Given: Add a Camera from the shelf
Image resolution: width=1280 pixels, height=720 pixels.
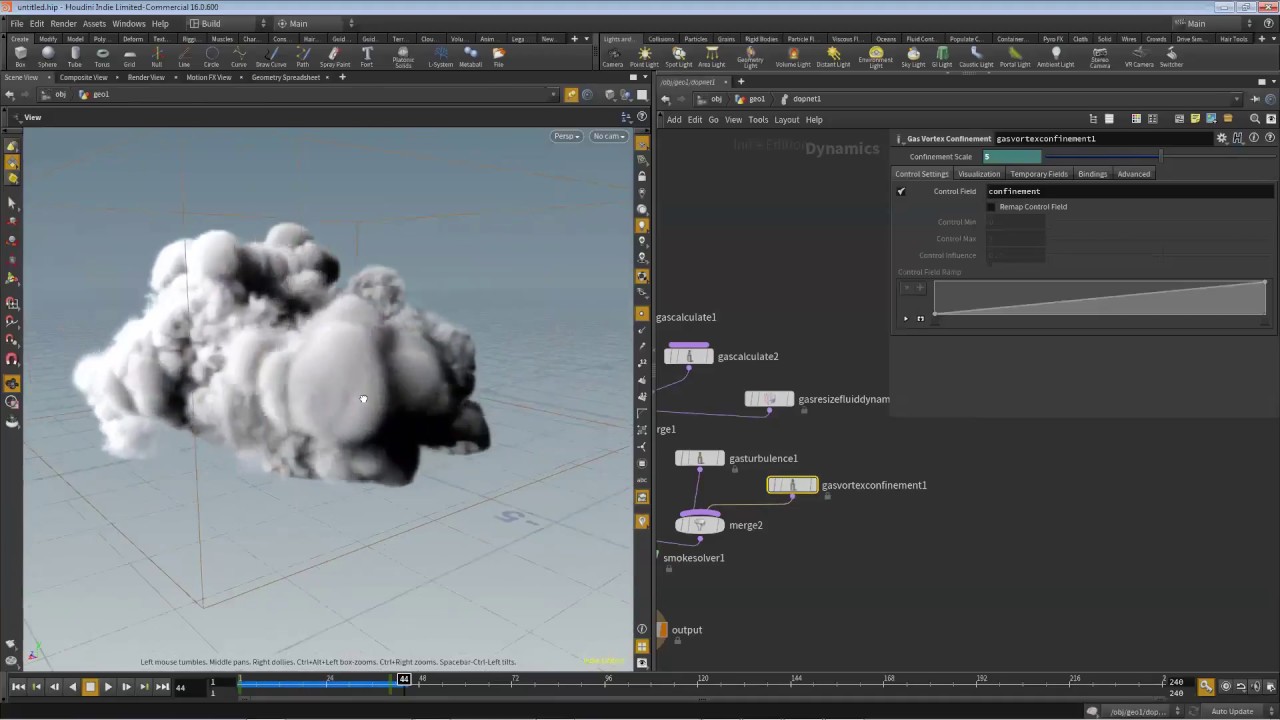Looking at the screenshot, I should [613, 56].
